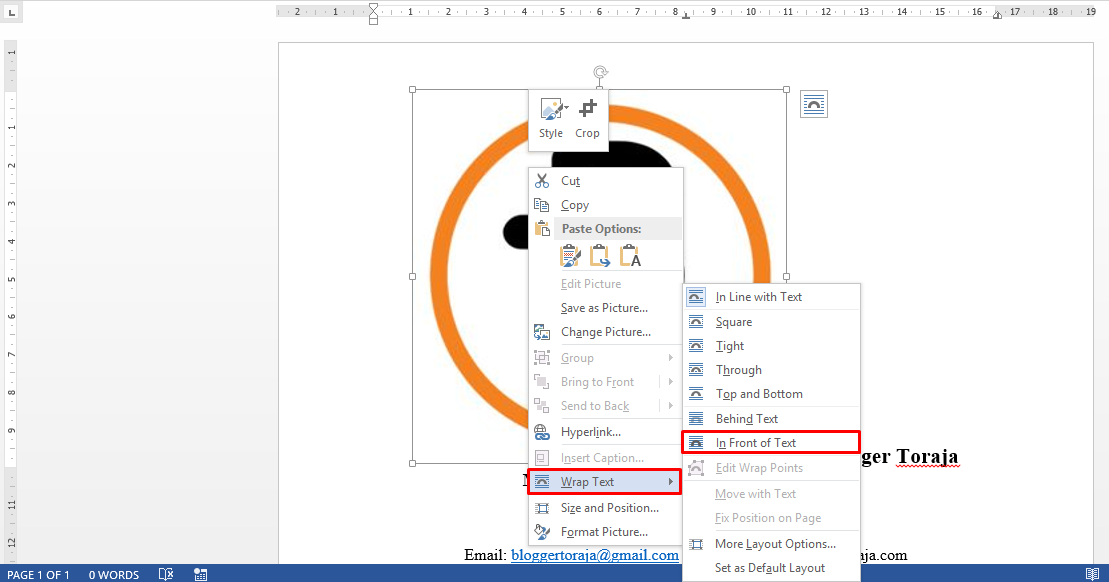The height and width of the screenshot is (582, 1109).
Task: Click the More Layout Options icon
Action: 696,544
